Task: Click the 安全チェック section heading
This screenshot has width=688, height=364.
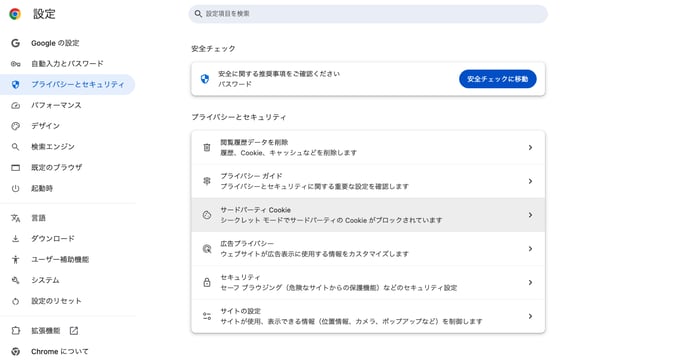Action: click(213, 49)
